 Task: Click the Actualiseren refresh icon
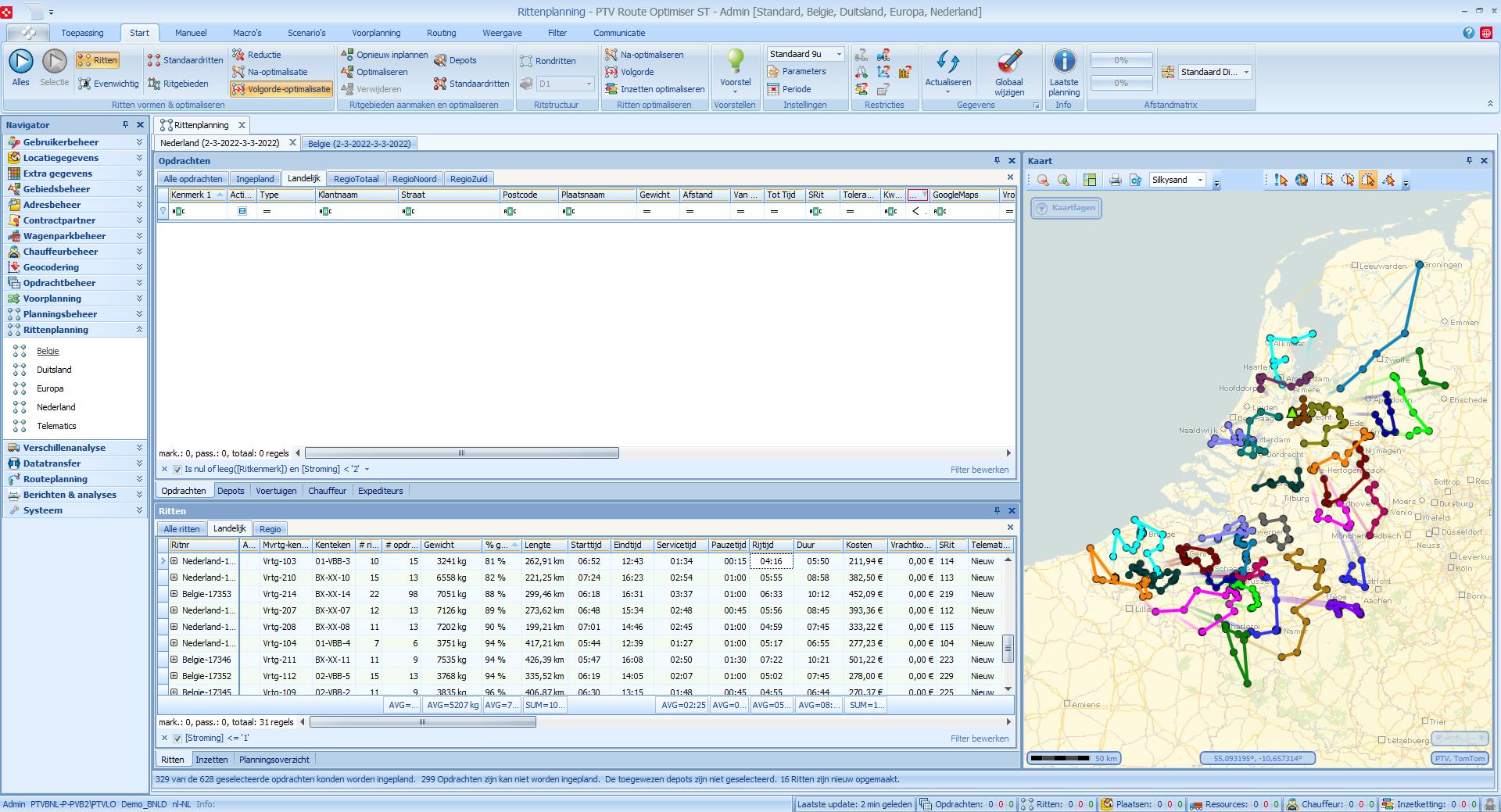pos(948,62)
